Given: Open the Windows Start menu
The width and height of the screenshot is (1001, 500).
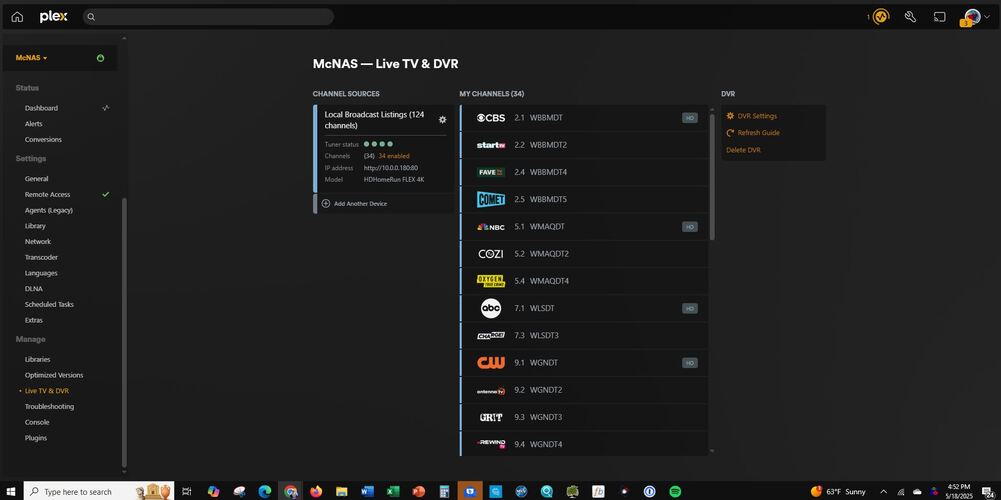Looking at the screenshot, I should point(11,491).
